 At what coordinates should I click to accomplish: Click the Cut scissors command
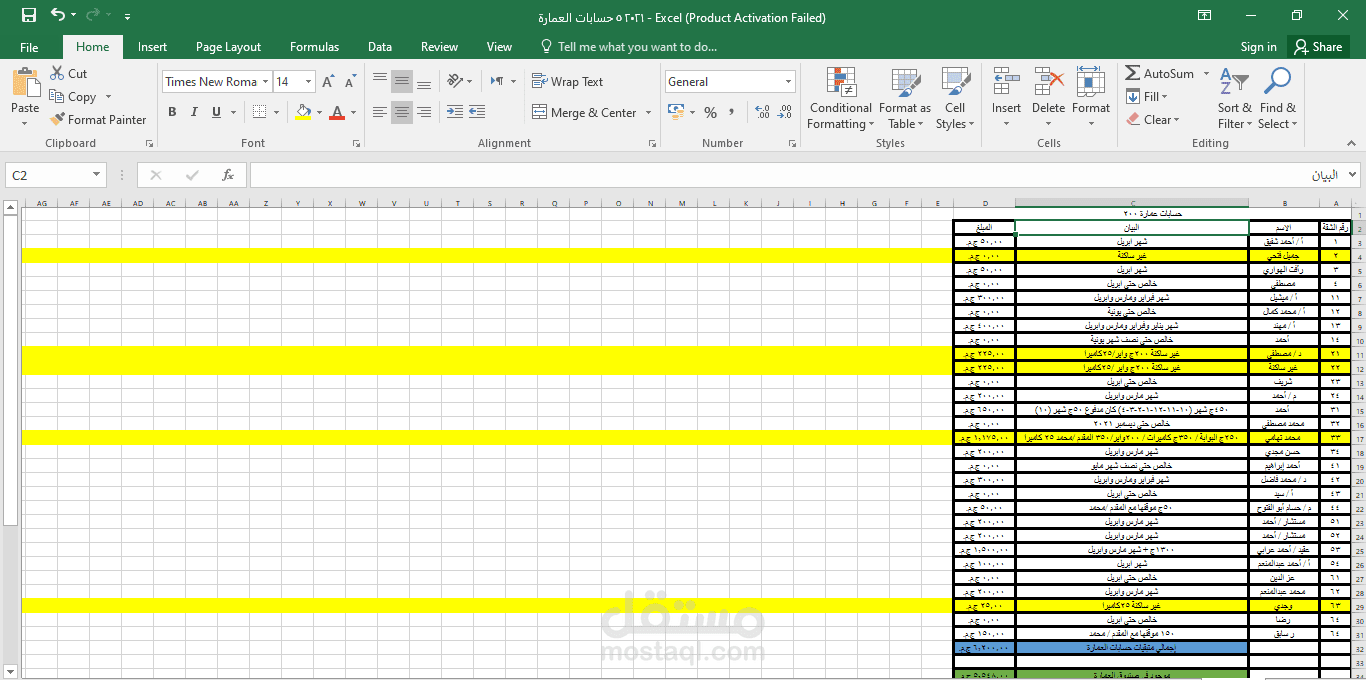68,74
